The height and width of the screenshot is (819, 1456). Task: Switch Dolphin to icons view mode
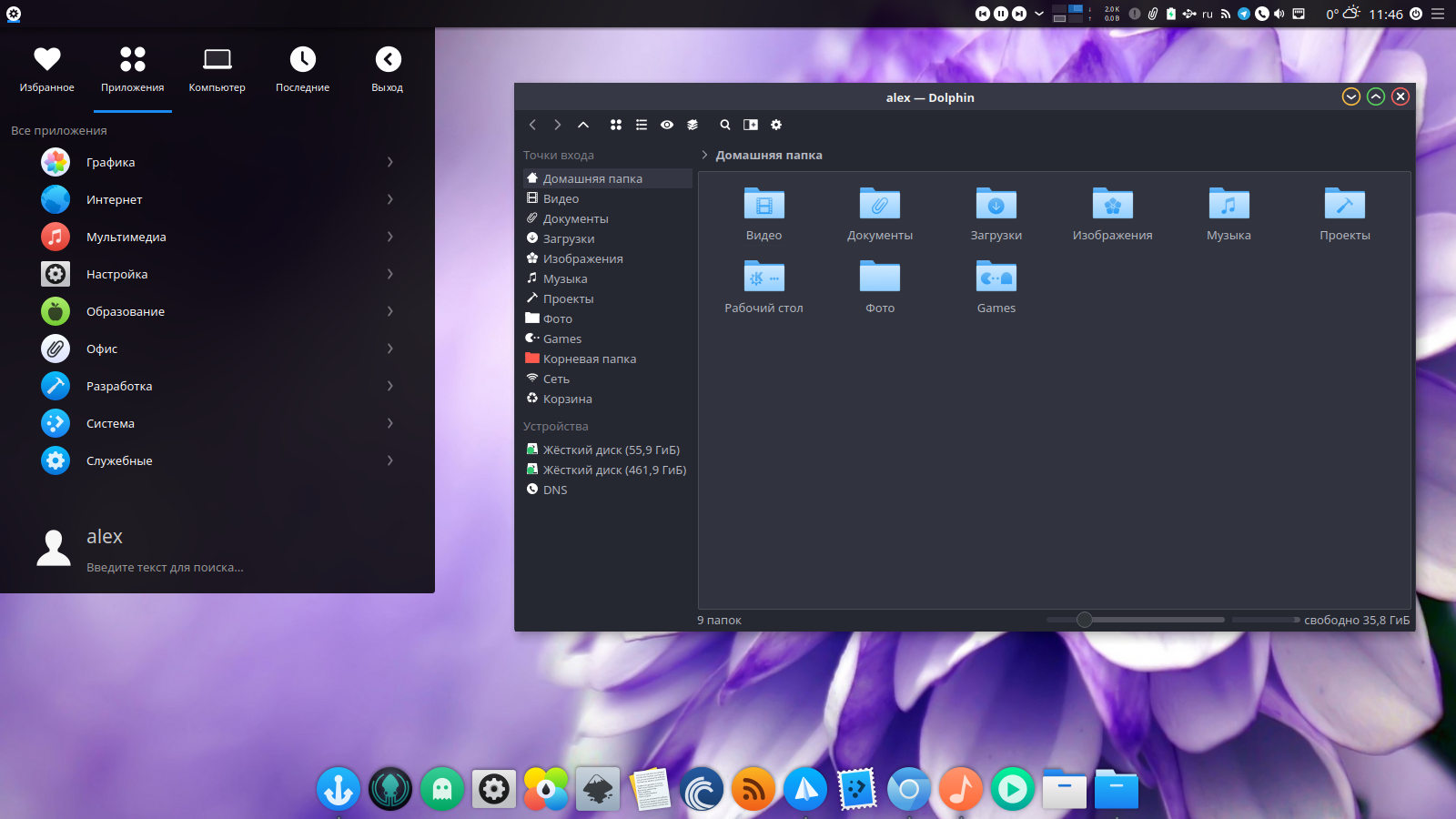click(616, 125)
